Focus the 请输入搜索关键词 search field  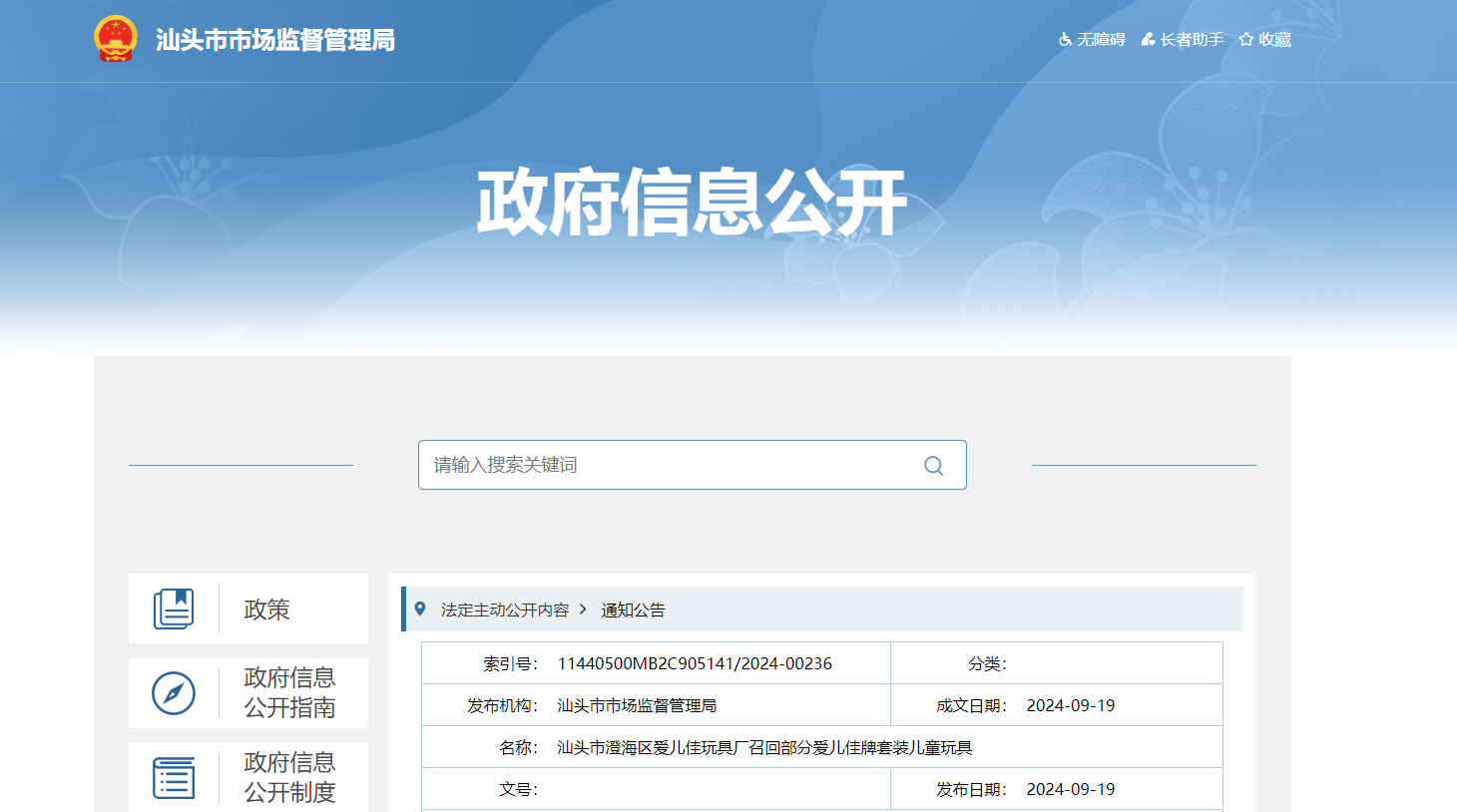pyautogui.click(x=669, y=465)
